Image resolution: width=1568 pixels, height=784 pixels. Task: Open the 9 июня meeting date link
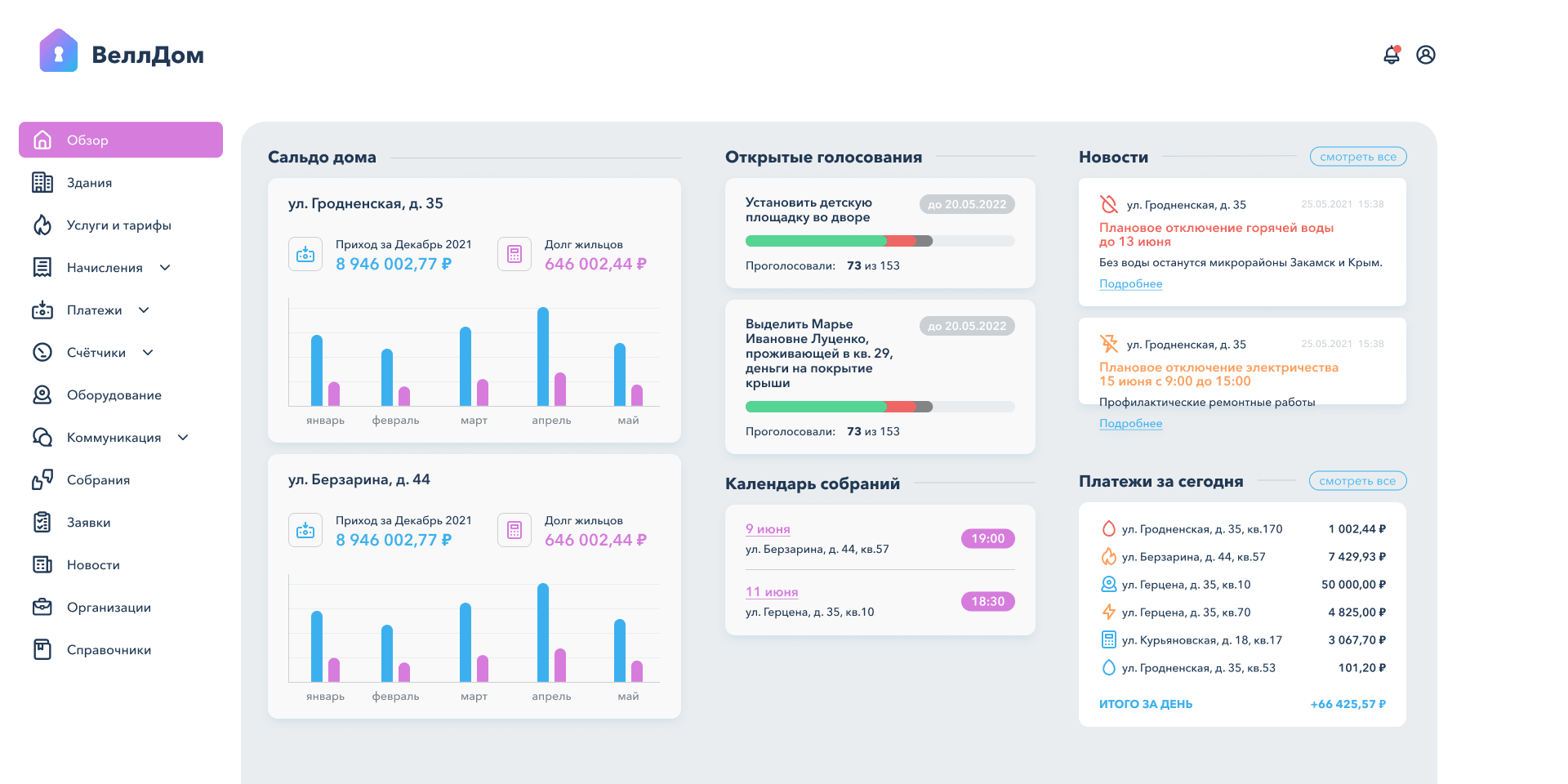click(768, 529)
